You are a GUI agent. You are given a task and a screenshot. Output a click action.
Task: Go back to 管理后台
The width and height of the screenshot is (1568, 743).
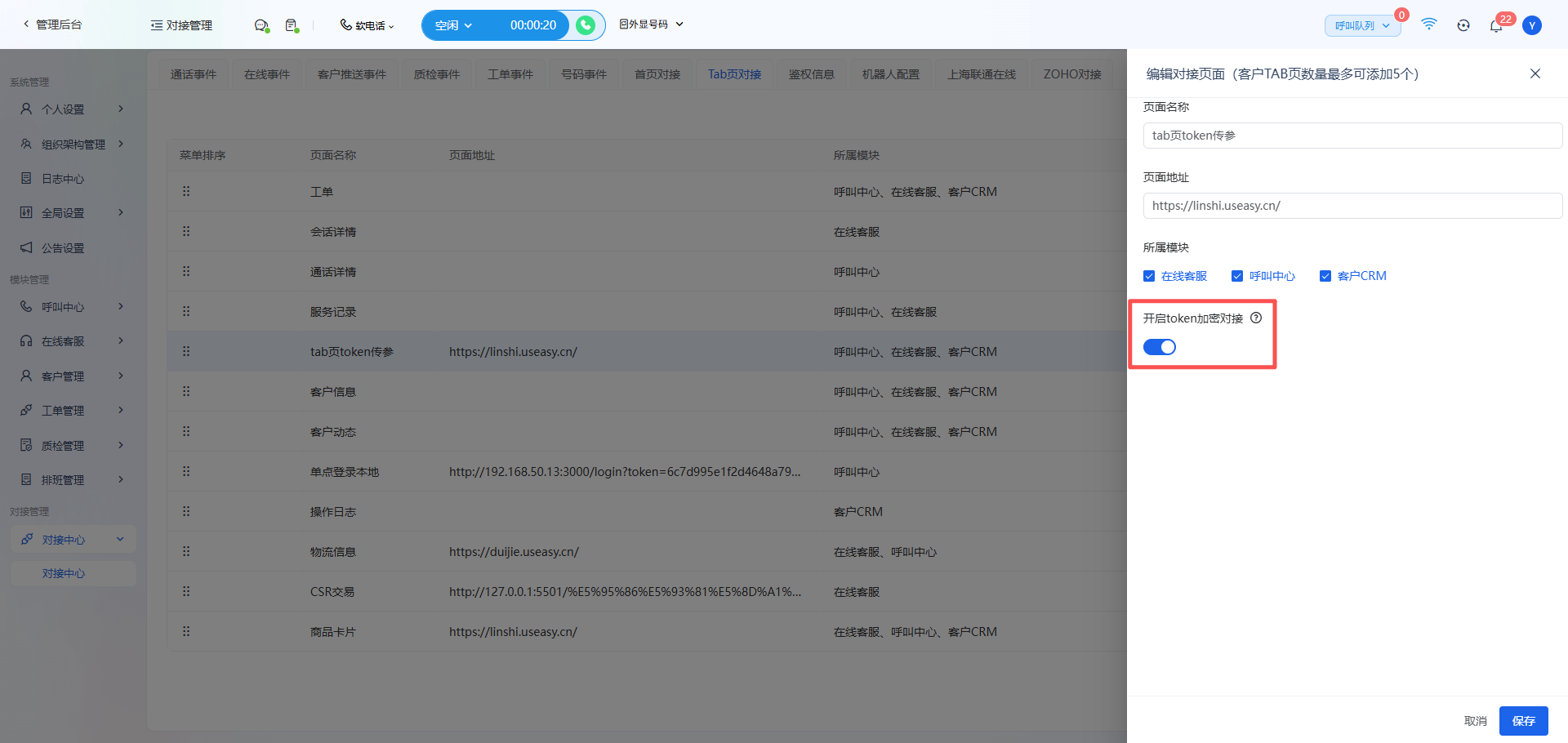(52, 24)
